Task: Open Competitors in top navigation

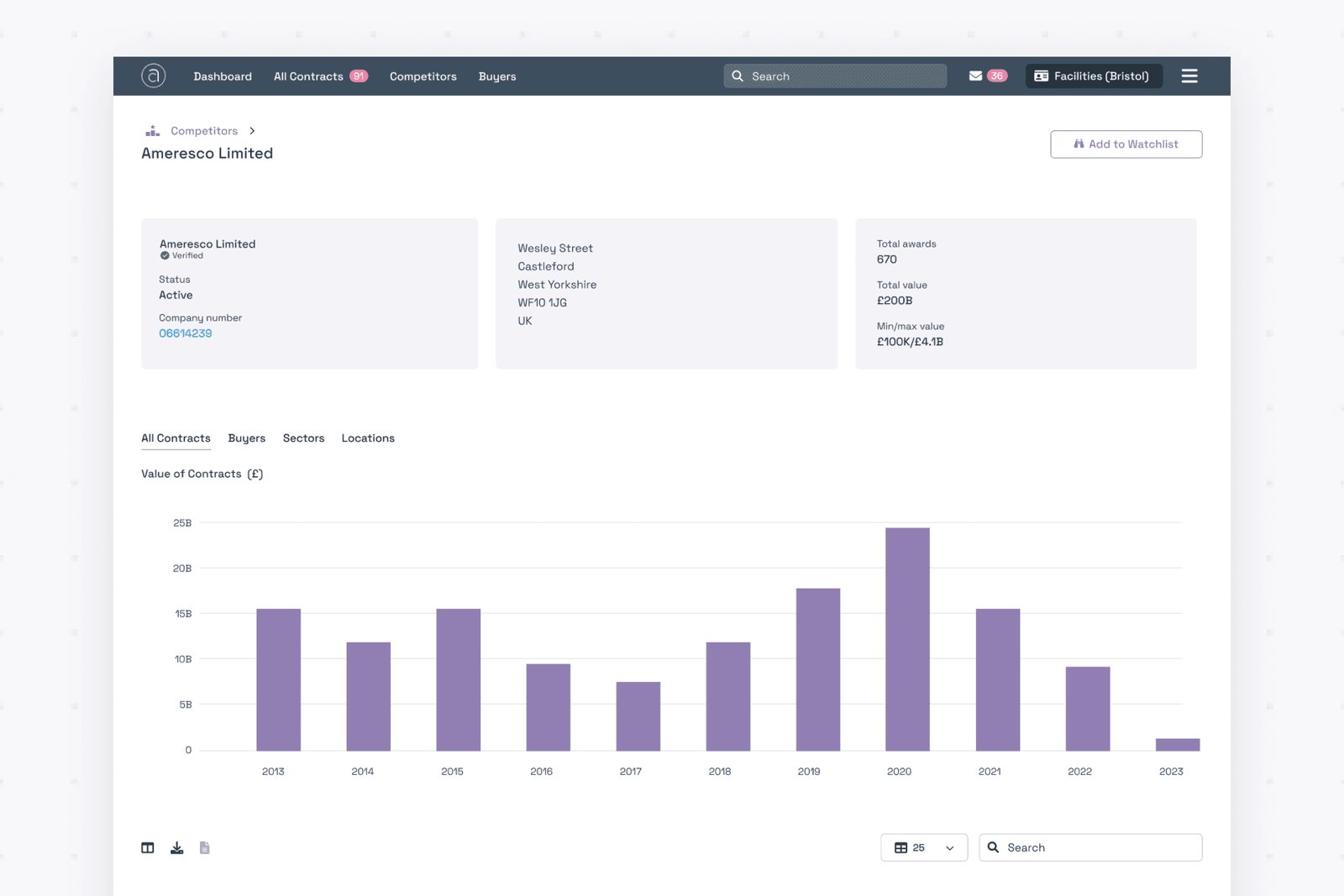Action: click(423, 76)
